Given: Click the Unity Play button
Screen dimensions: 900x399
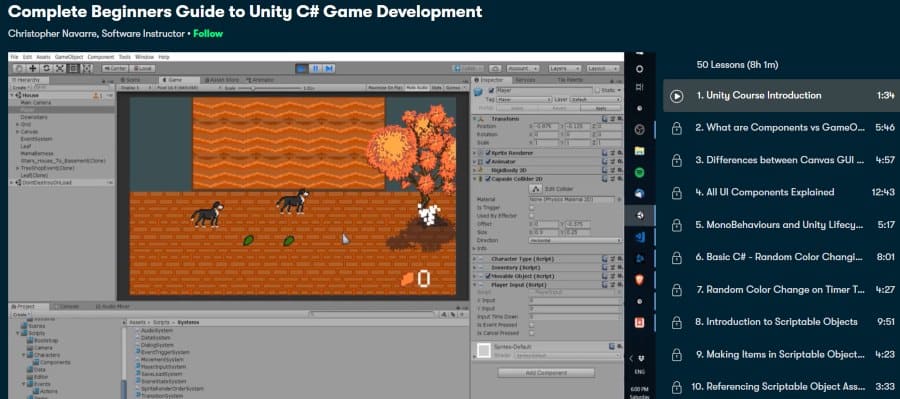Looking at the screenshot, I should point(302,68).
